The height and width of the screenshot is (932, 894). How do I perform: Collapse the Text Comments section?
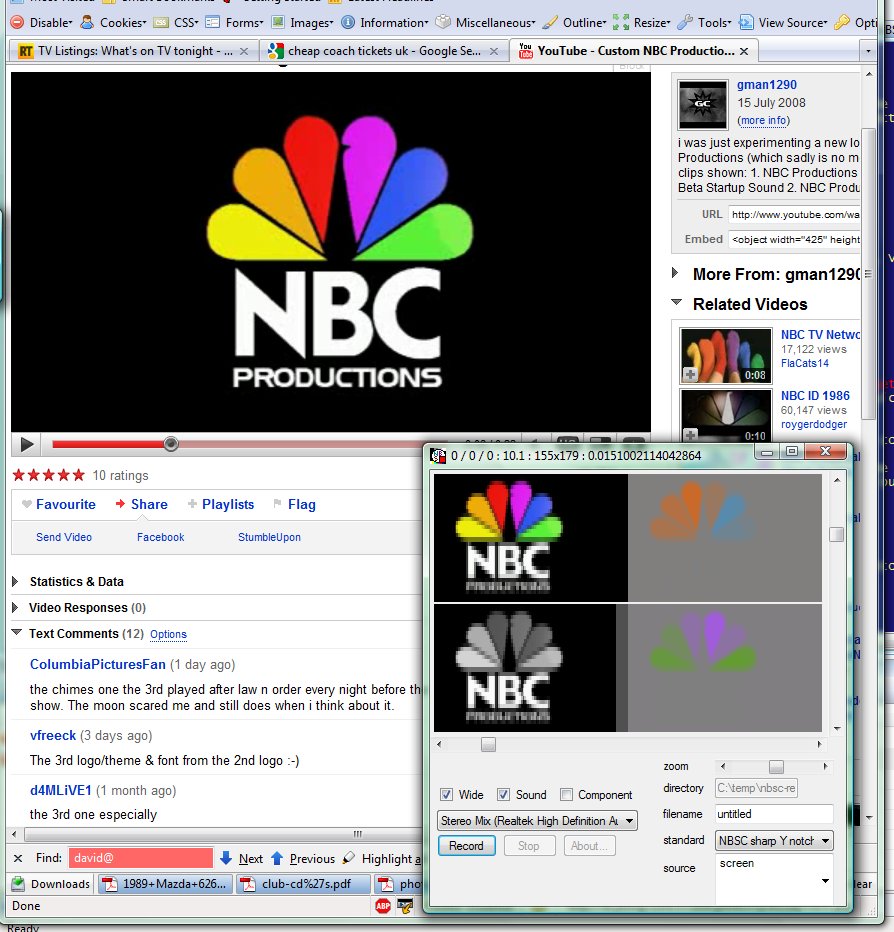(x=17, y=633)
